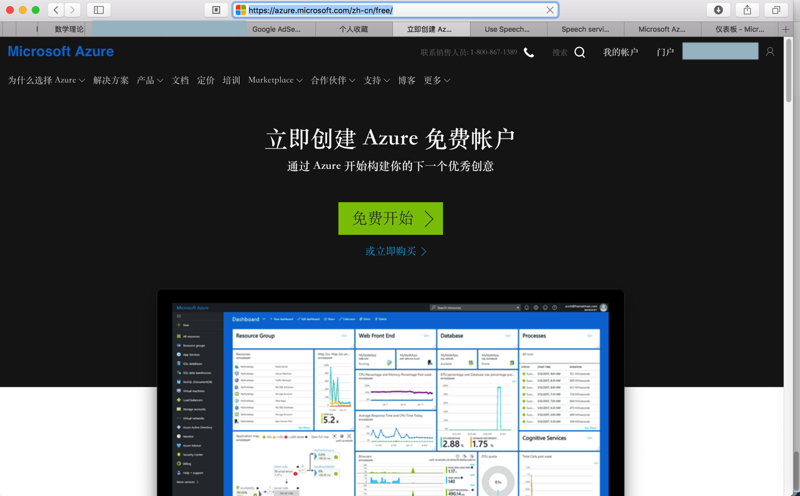The width and height of the screenshot is (800, 496).
Task: Go back with Safari's back arrow
Action: tap(56, 10)
